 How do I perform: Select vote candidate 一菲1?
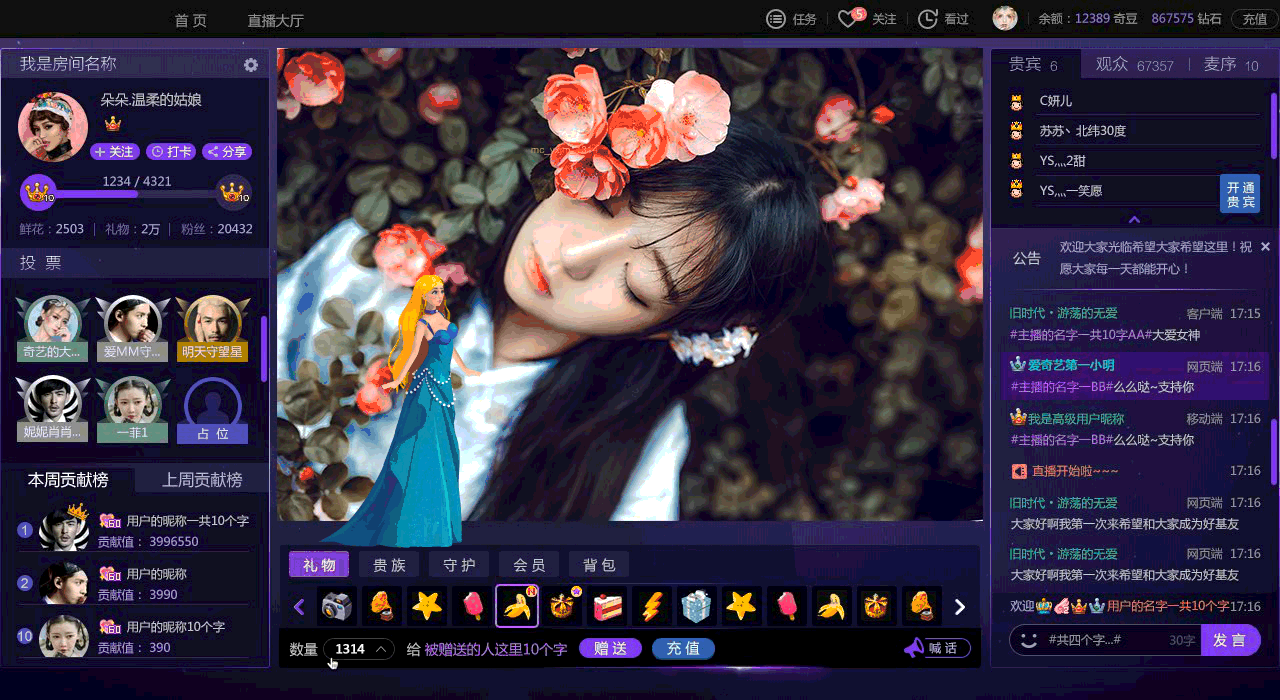(x=133, y=409)
